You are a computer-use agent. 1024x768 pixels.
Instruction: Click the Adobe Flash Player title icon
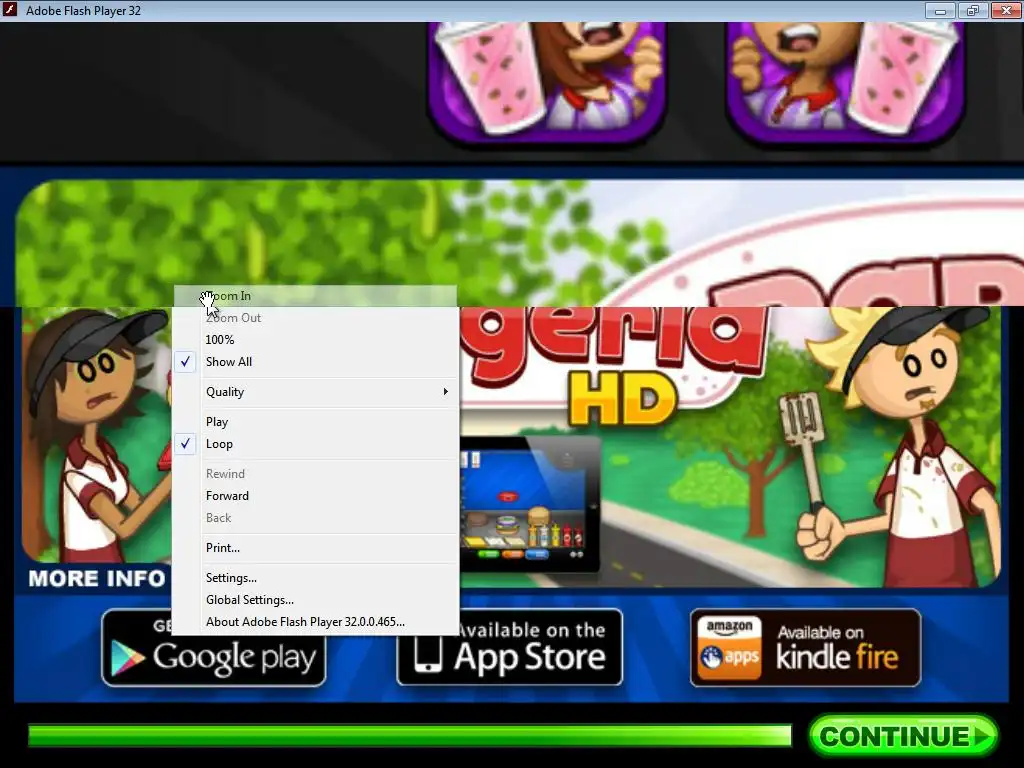[10, 10]
